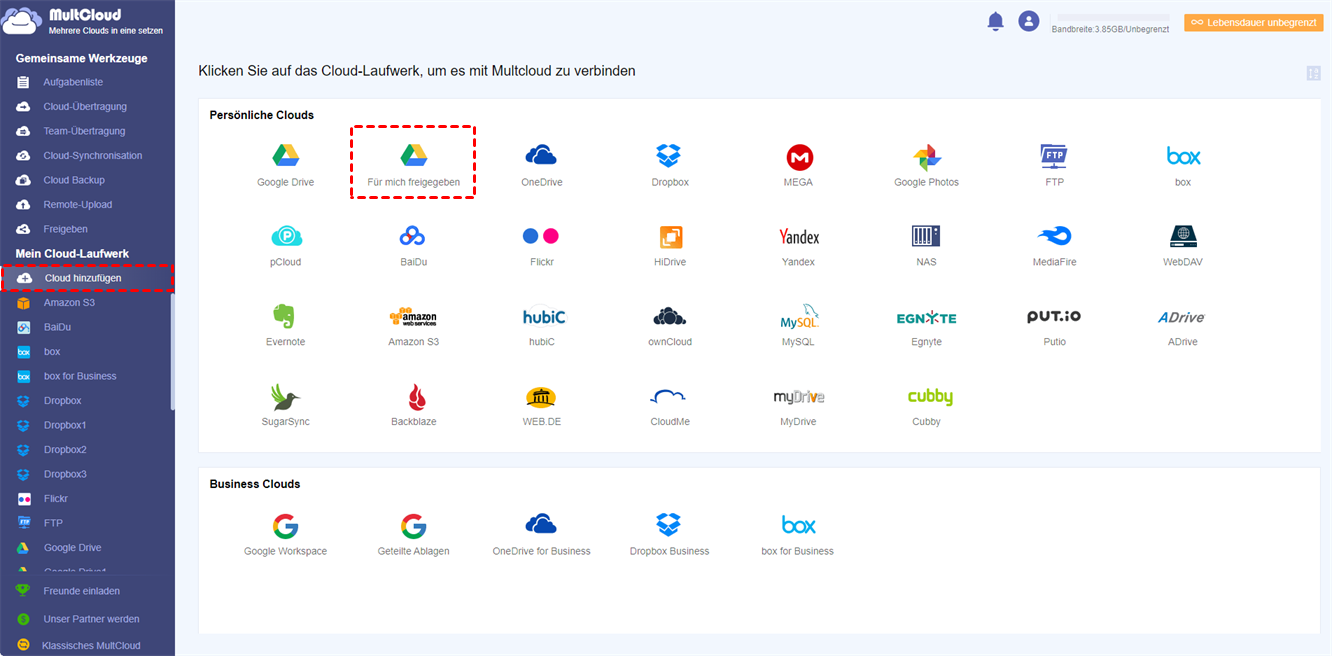Click the Freunde einladen link

81,591
